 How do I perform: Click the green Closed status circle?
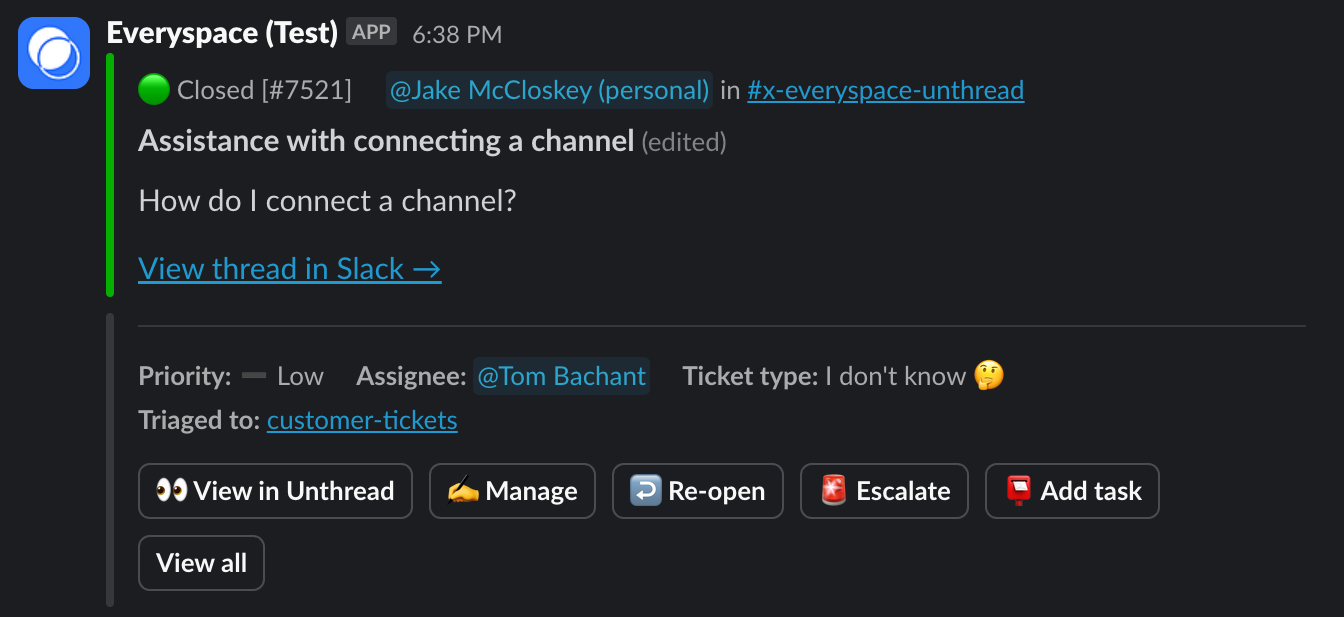tap(152, 89)
